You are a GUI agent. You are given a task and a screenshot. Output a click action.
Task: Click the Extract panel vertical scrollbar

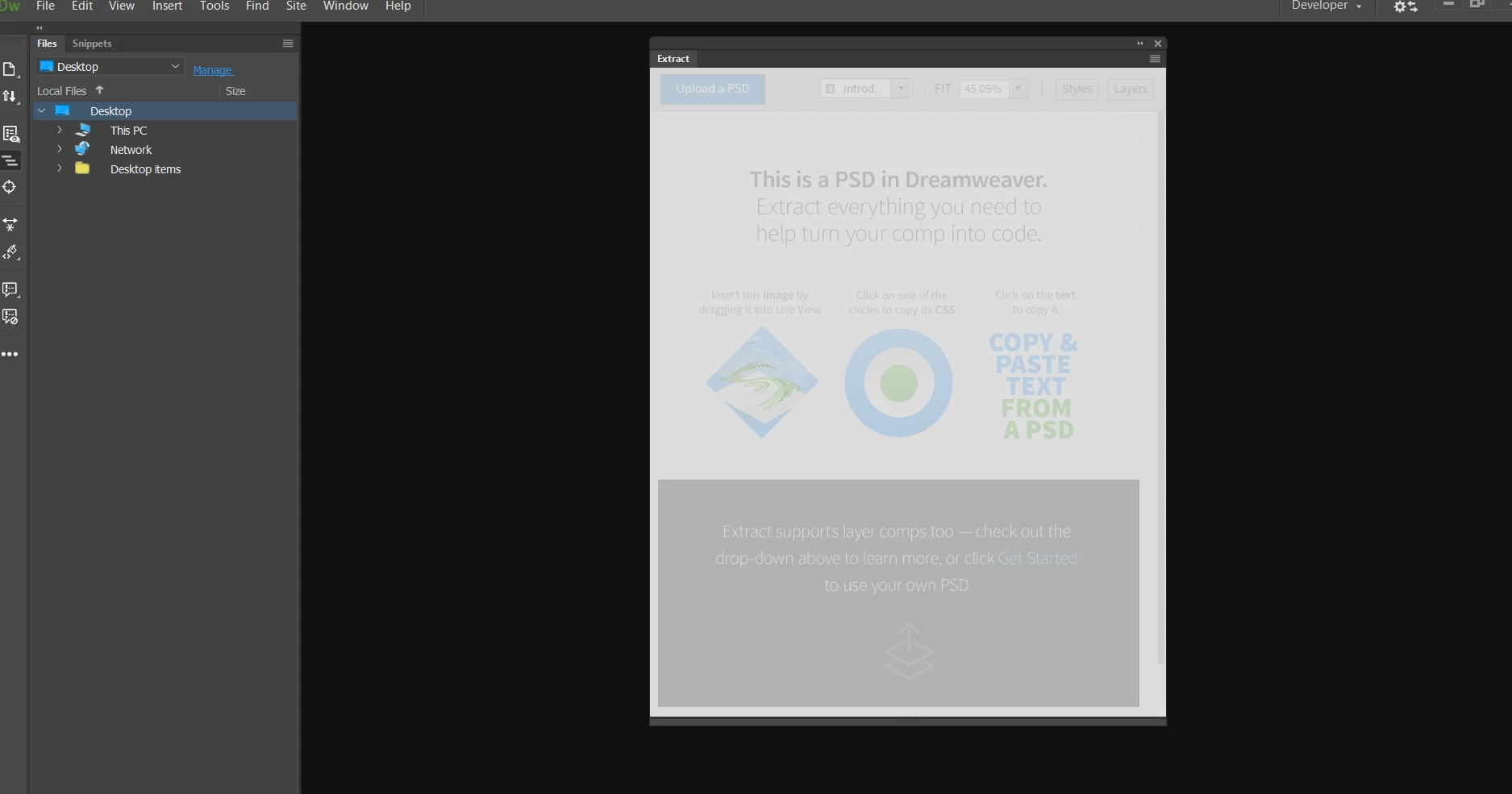point(1161,387)
